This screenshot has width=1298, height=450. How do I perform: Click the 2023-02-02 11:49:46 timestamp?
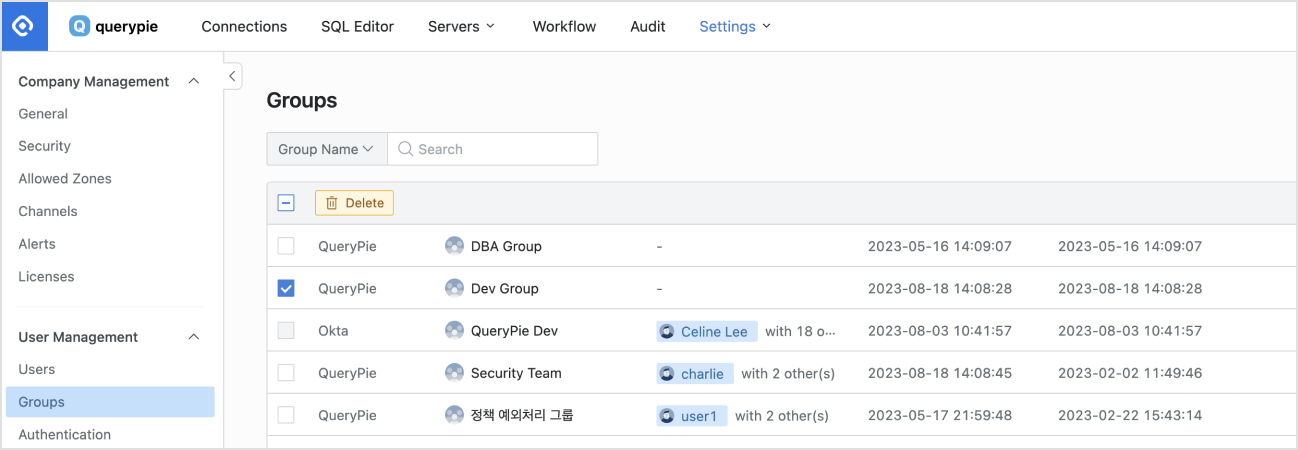pos(1130,373)
